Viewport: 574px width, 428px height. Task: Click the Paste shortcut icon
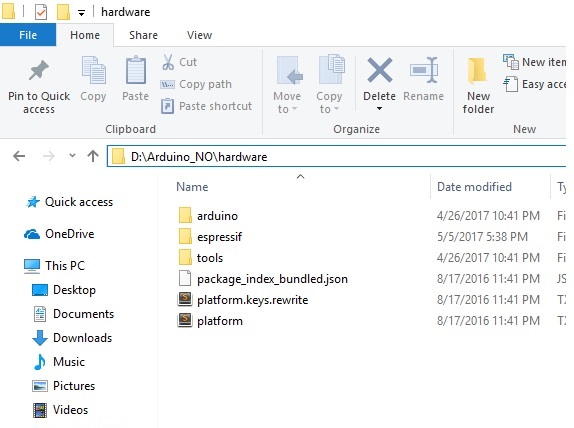(167, 106)
